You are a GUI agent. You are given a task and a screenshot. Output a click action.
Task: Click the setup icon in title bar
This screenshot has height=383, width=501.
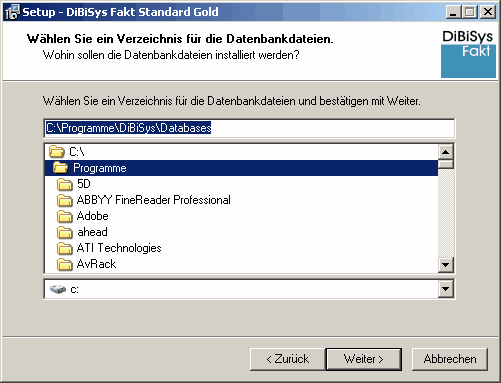click(13, 12)
